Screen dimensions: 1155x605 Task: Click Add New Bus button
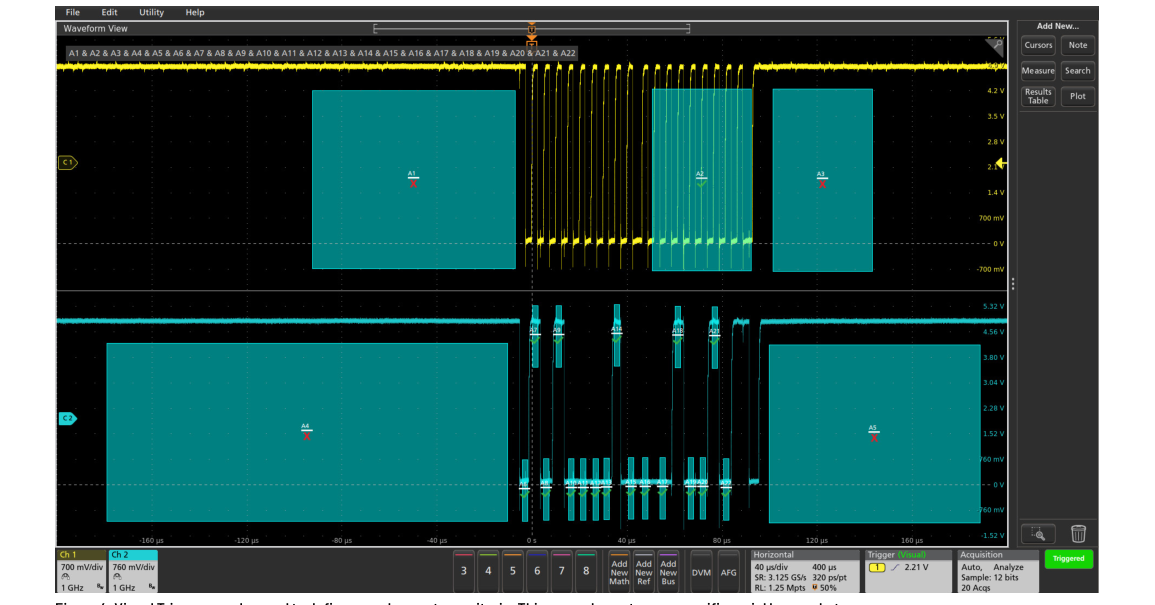668,571
